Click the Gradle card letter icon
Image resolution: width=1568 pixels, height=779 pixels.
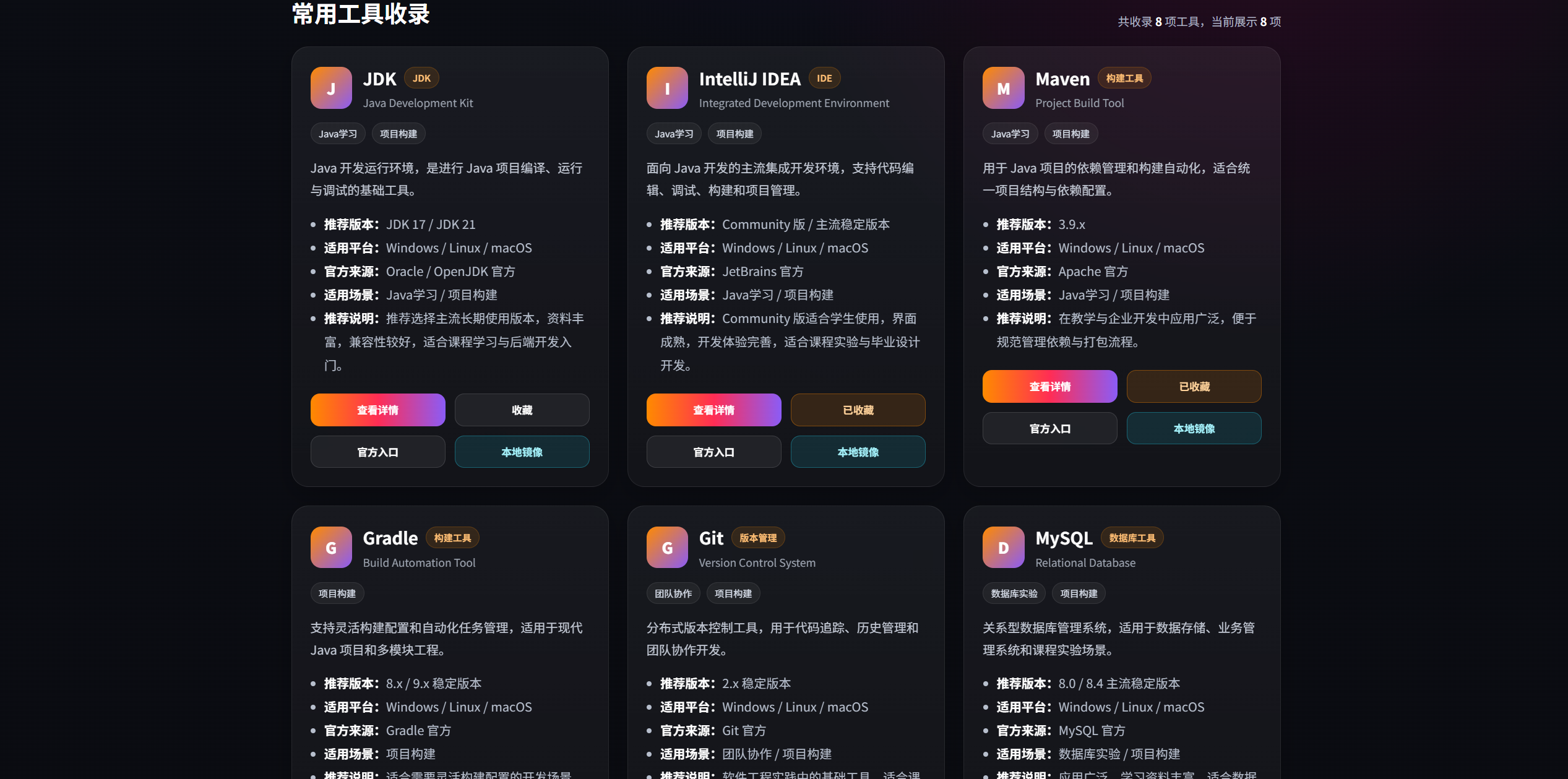point(331,548)
